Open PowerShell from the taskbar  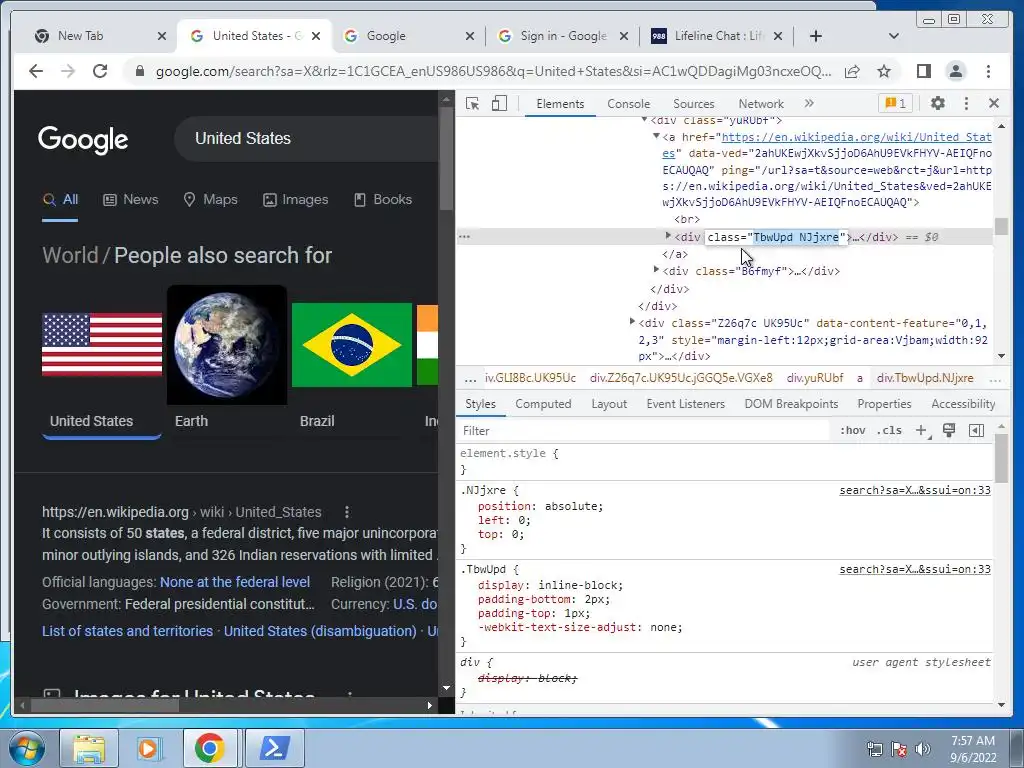tap(274, 748)
